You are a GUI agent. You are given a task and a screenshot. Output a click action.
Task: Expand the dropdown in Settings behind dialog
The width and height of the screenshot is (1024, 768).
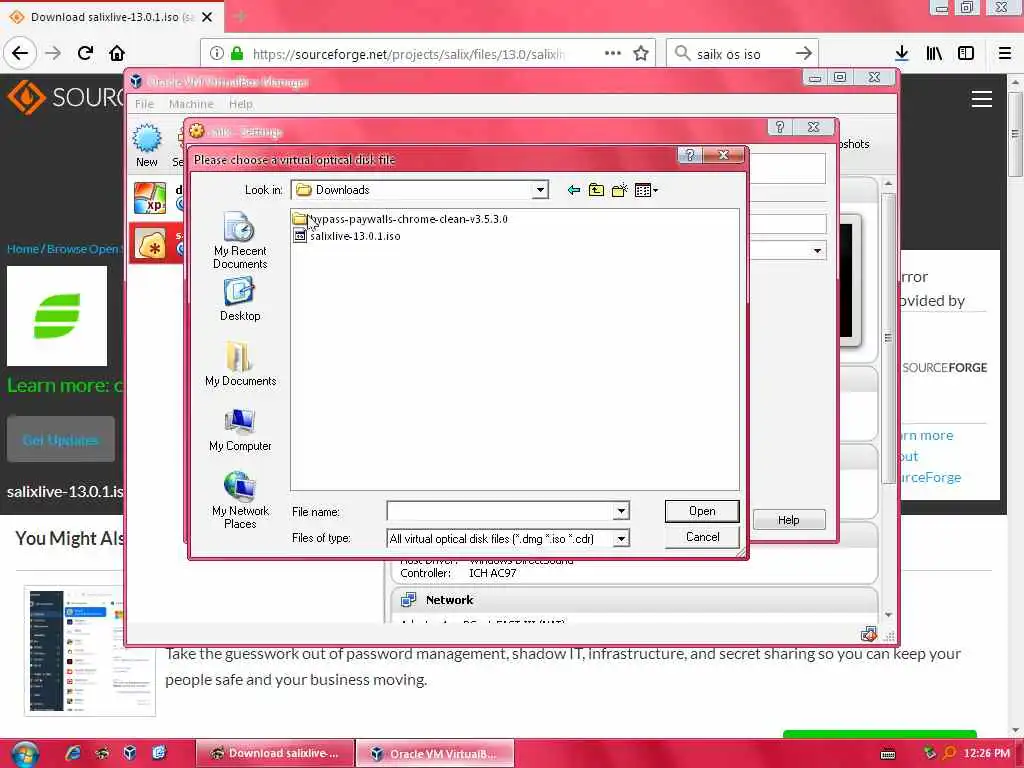tap(817, 251)
